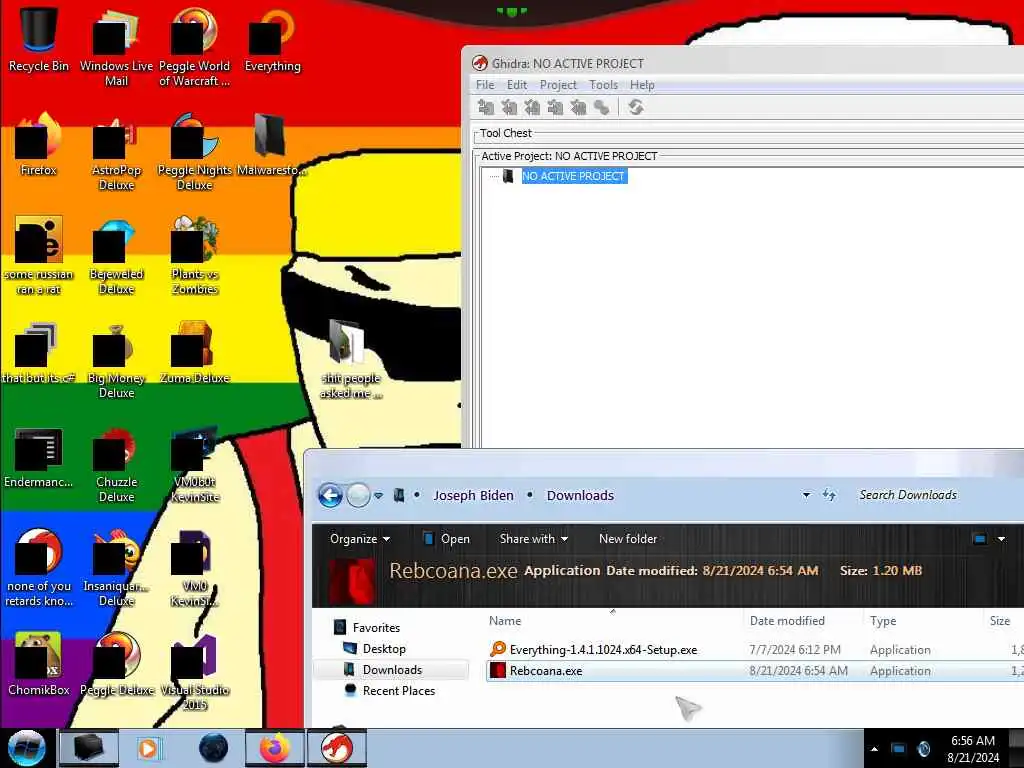The height and width of the screenshot is (768, 1024).
Task: Select the Malwaresto... desktop folder icon
Action: (270, 144)
